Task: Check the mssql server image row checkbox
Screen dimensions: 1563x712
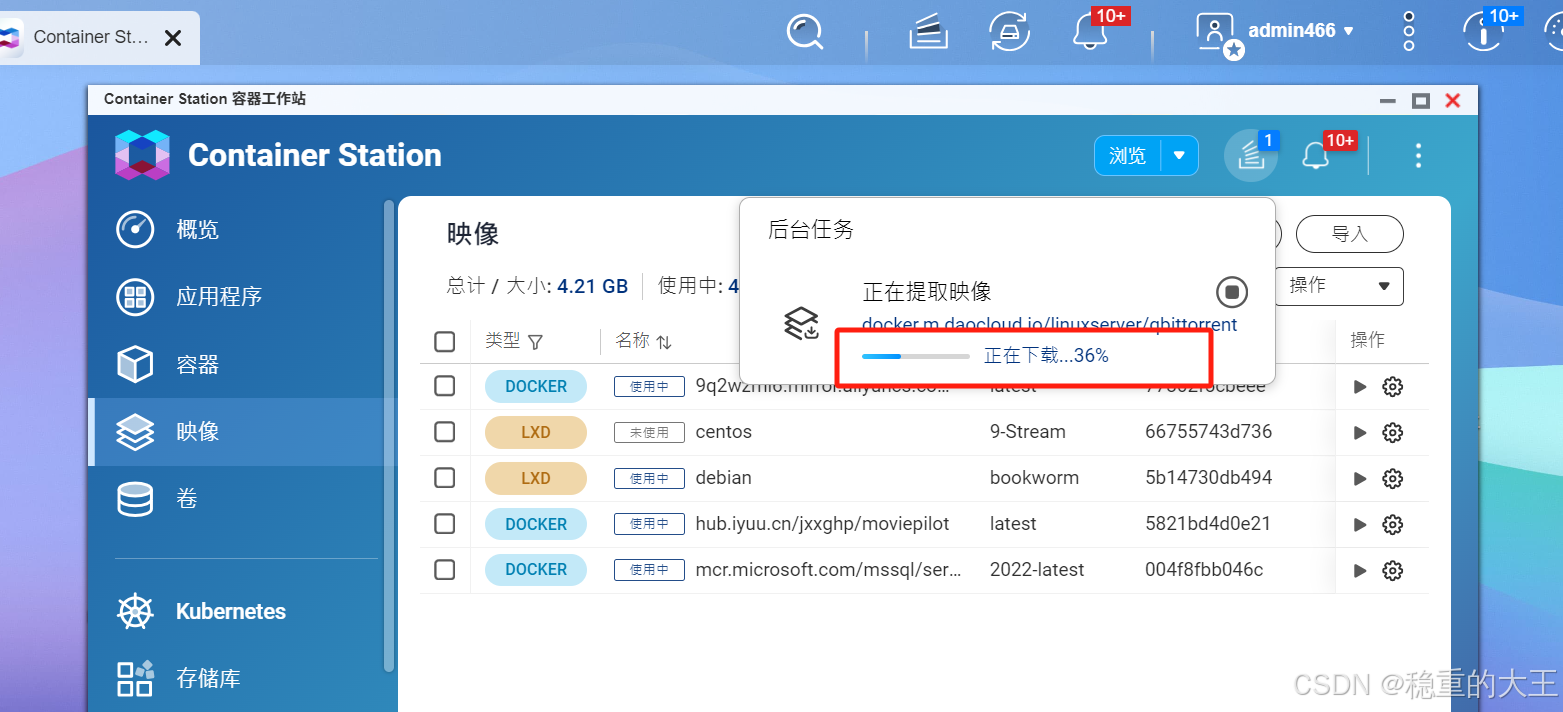Action: 445,570
